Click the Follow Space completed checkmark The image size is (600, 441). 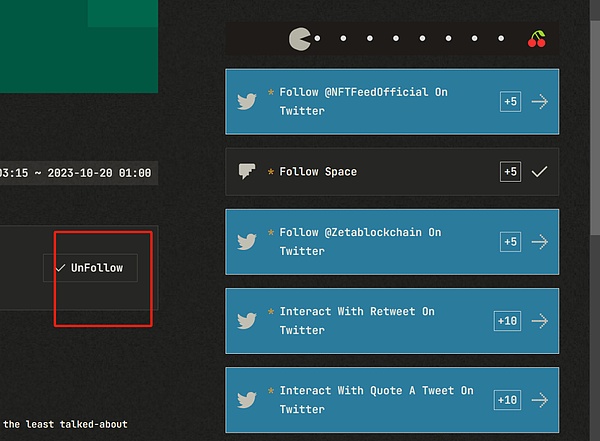pos(540,171)
